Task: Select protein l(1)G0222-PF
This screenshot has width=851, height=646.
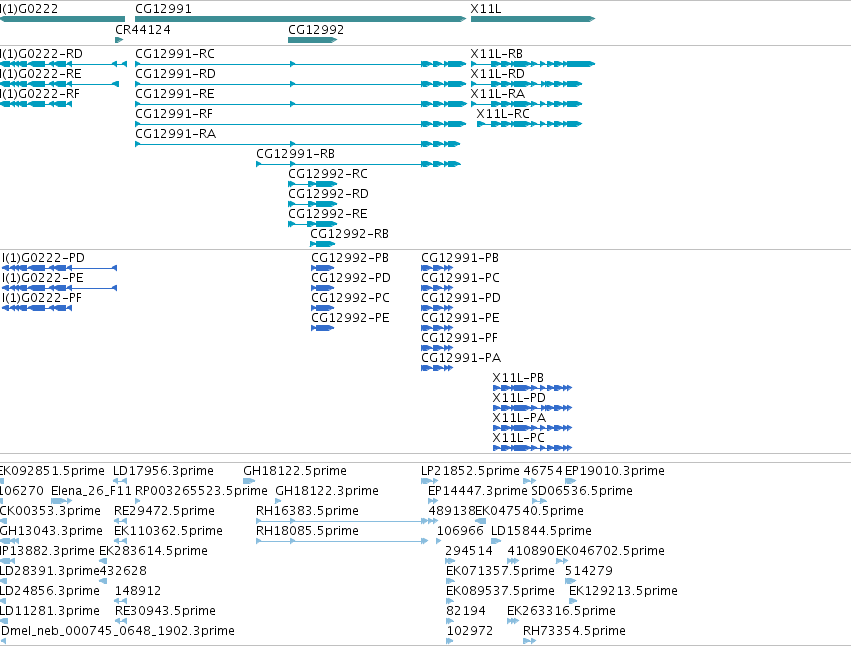Action: [37, 308]
